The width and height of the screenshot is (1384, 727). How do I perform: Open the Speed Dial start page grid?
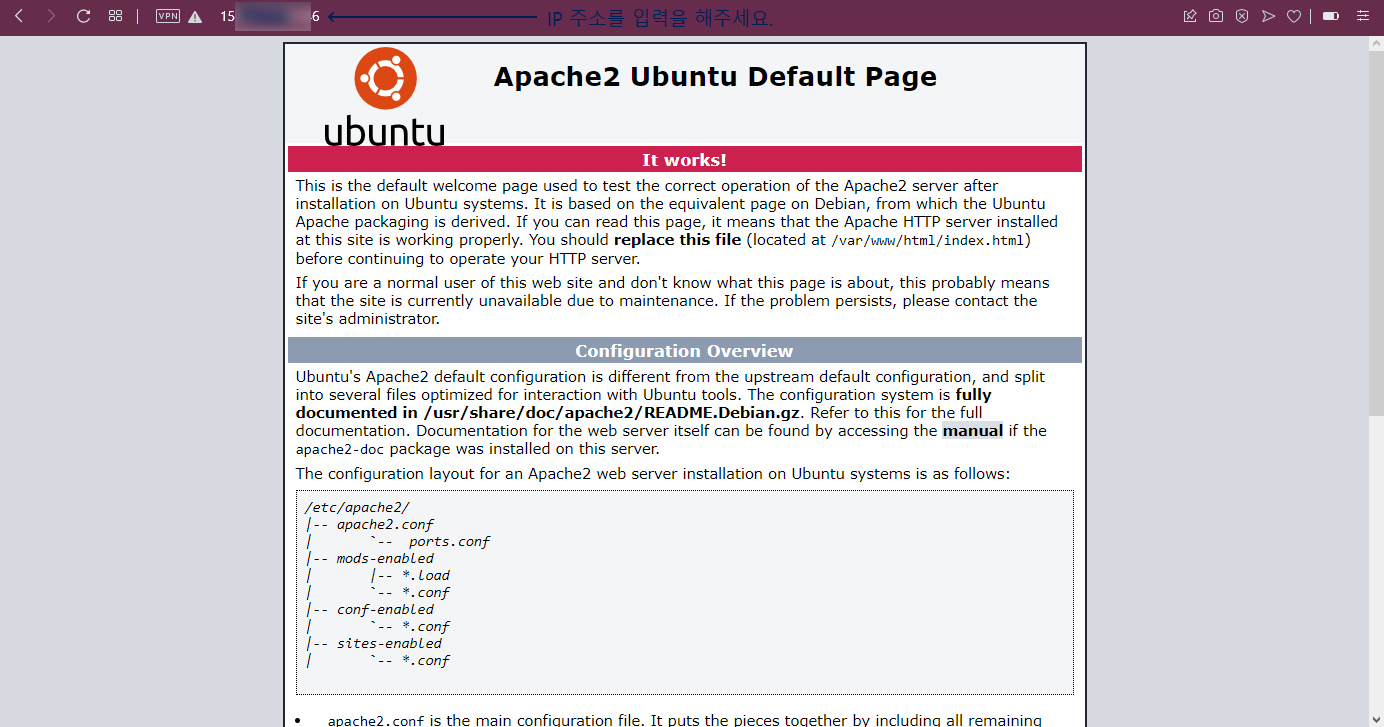pyautogui.click(x=116, y=16)
